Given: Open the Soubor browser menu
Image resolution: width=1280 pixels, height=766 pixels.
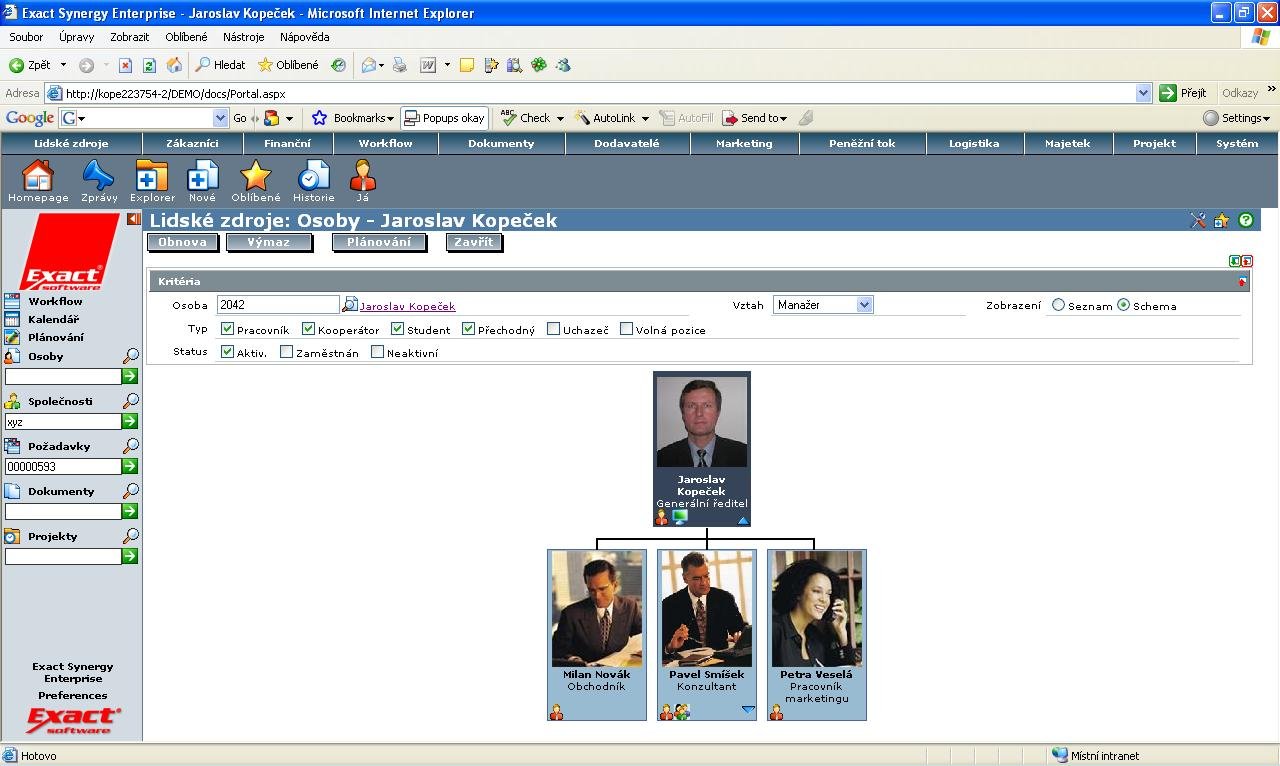Looking at the screenshot, I should pyautogui.click(x=27, y=37).
